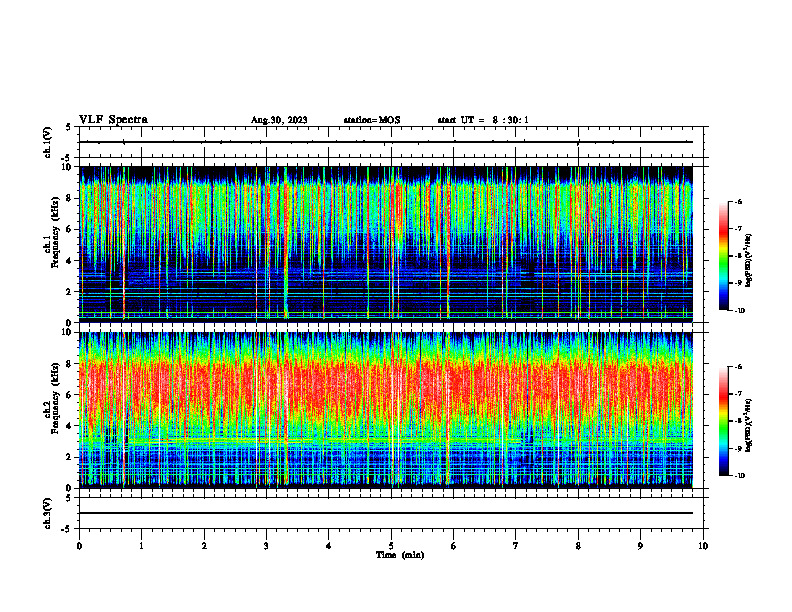Click time axis tick label "7"
The image size is (792, 612).
click(516, 546)
